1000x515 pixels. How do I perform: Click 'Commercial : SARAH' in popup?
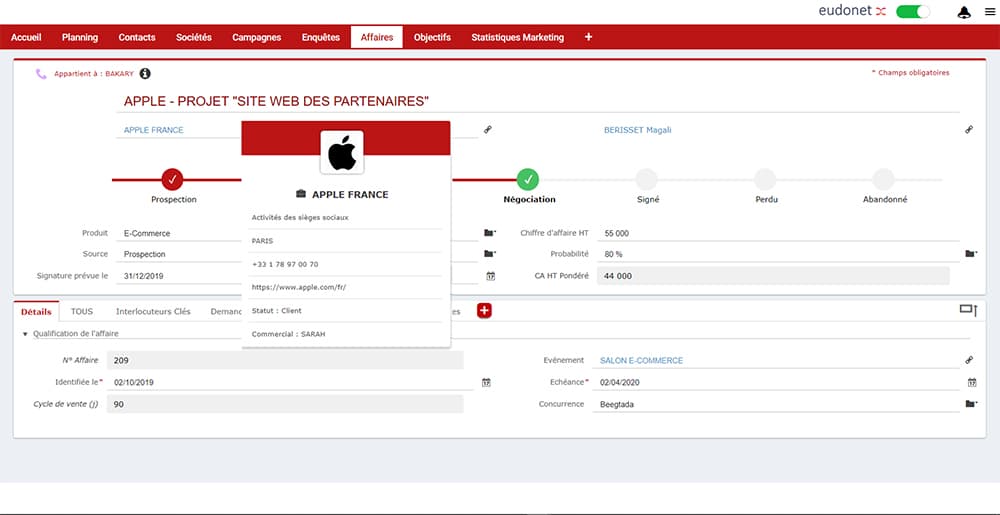[288, 333]
